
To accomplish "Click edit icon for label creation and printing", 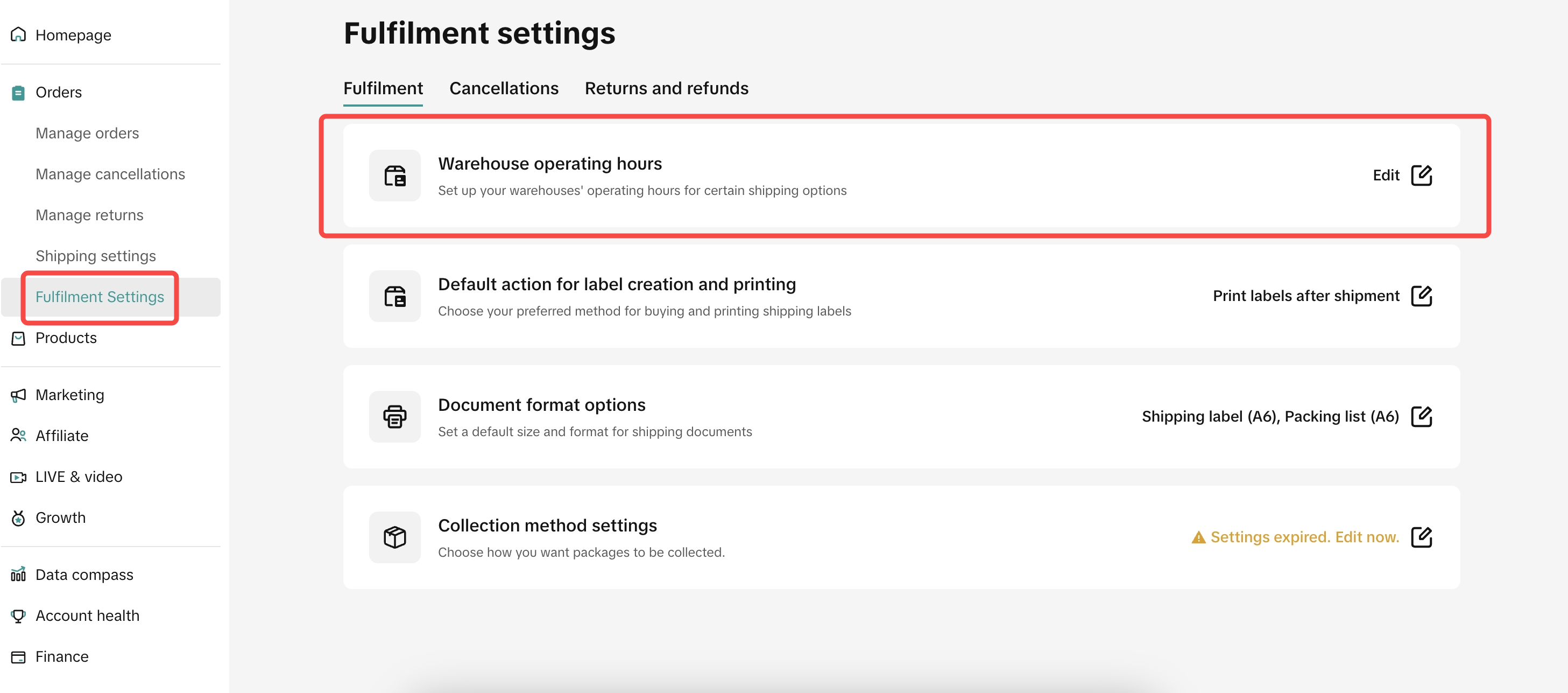I will pyautogui.click(x=1421, y=296).
